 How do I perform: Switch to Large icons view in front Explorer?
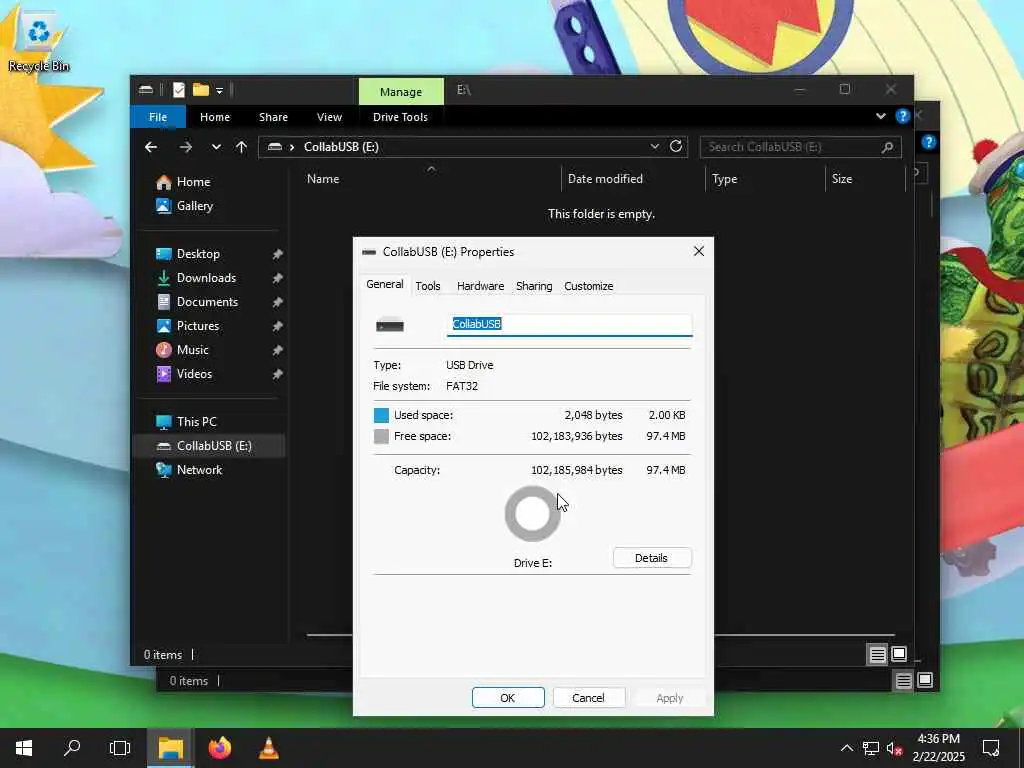[x=899, y=654]
